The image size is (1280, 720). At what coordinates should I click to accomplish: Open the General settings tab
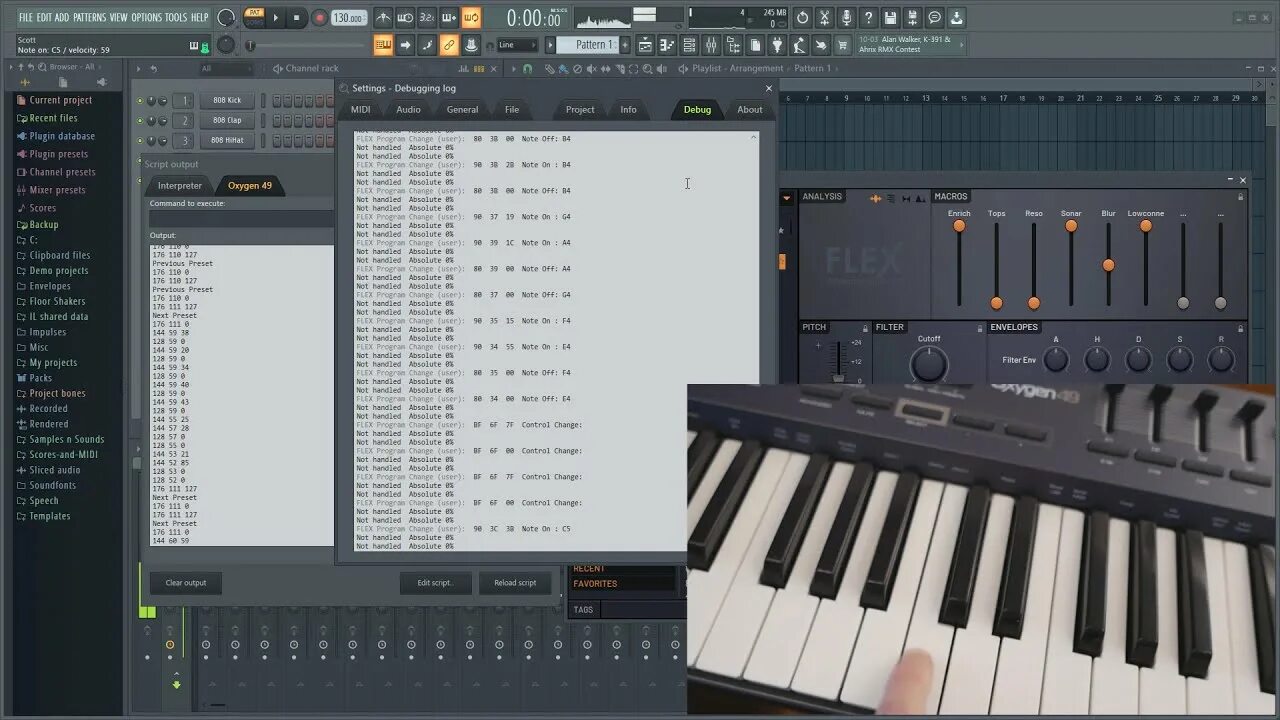point(462,110)
